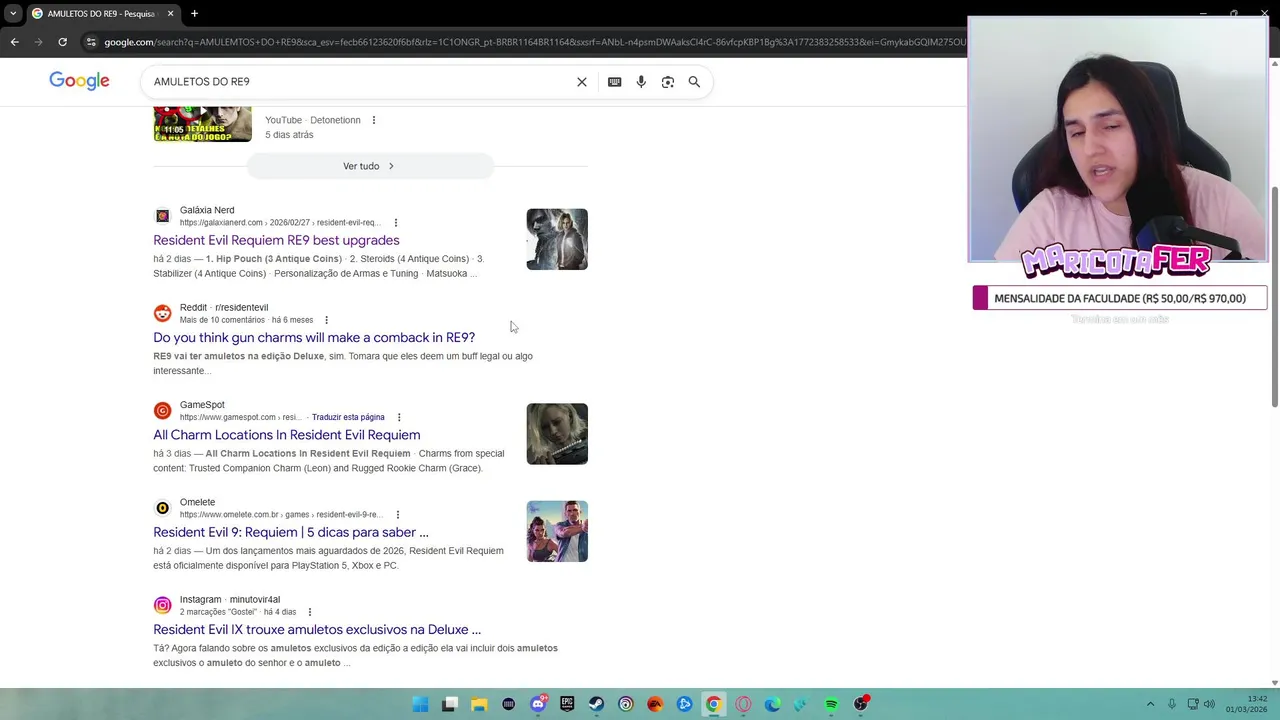
Task: Open more options for Instagram result
Action: [310, 612]
